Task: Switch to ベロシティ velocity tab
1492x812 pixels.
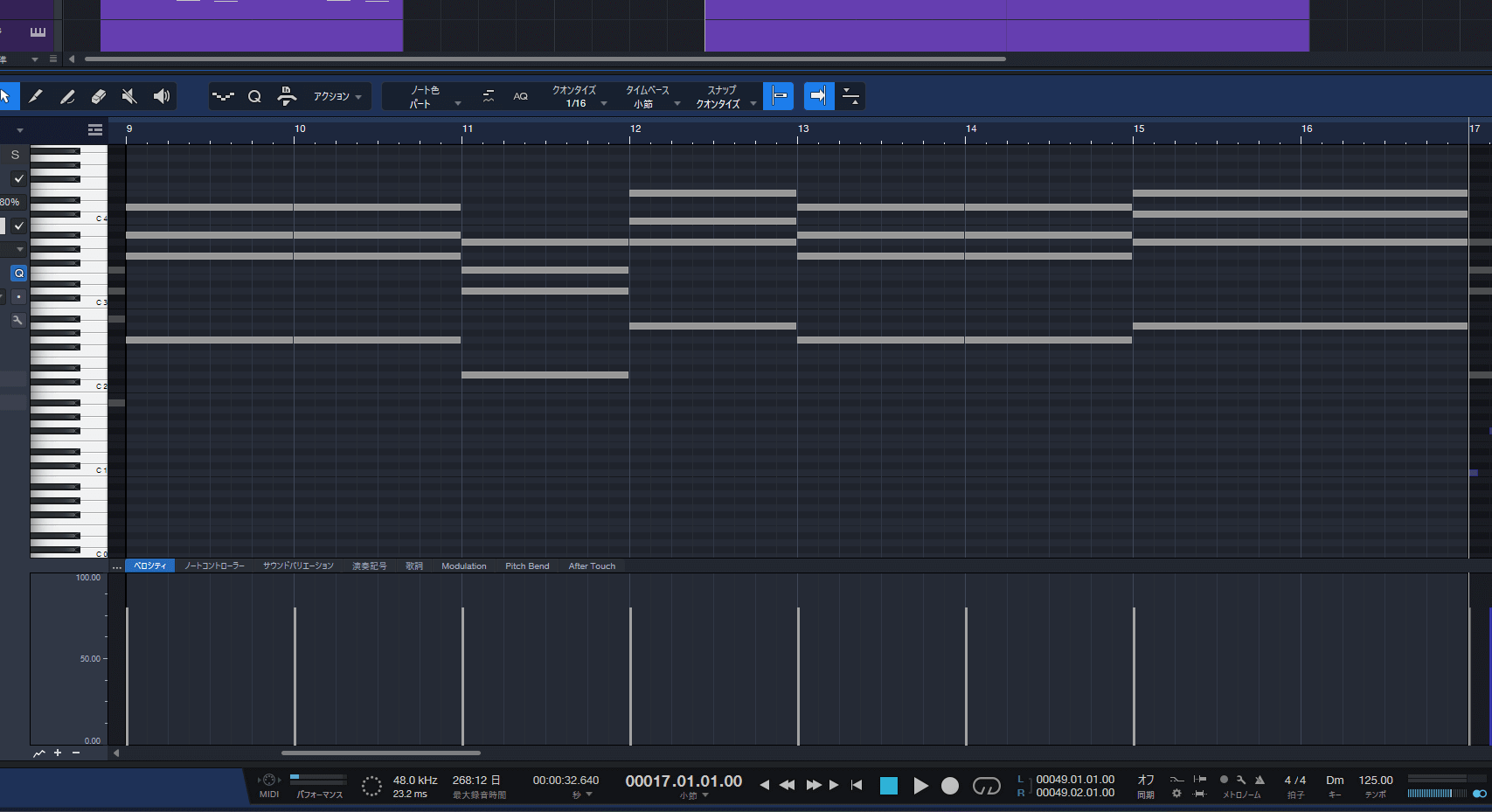Action: click(150, 566)
